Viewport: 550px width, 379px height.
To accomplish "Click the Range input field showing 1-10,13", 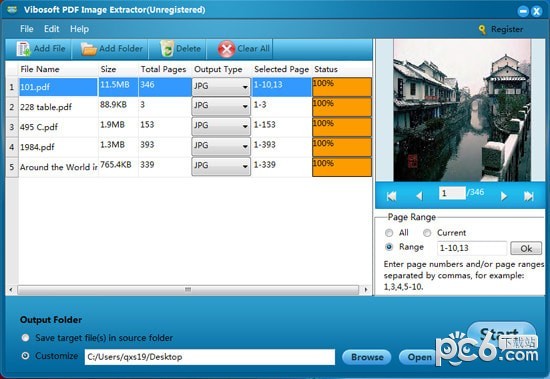I will 472,248.
